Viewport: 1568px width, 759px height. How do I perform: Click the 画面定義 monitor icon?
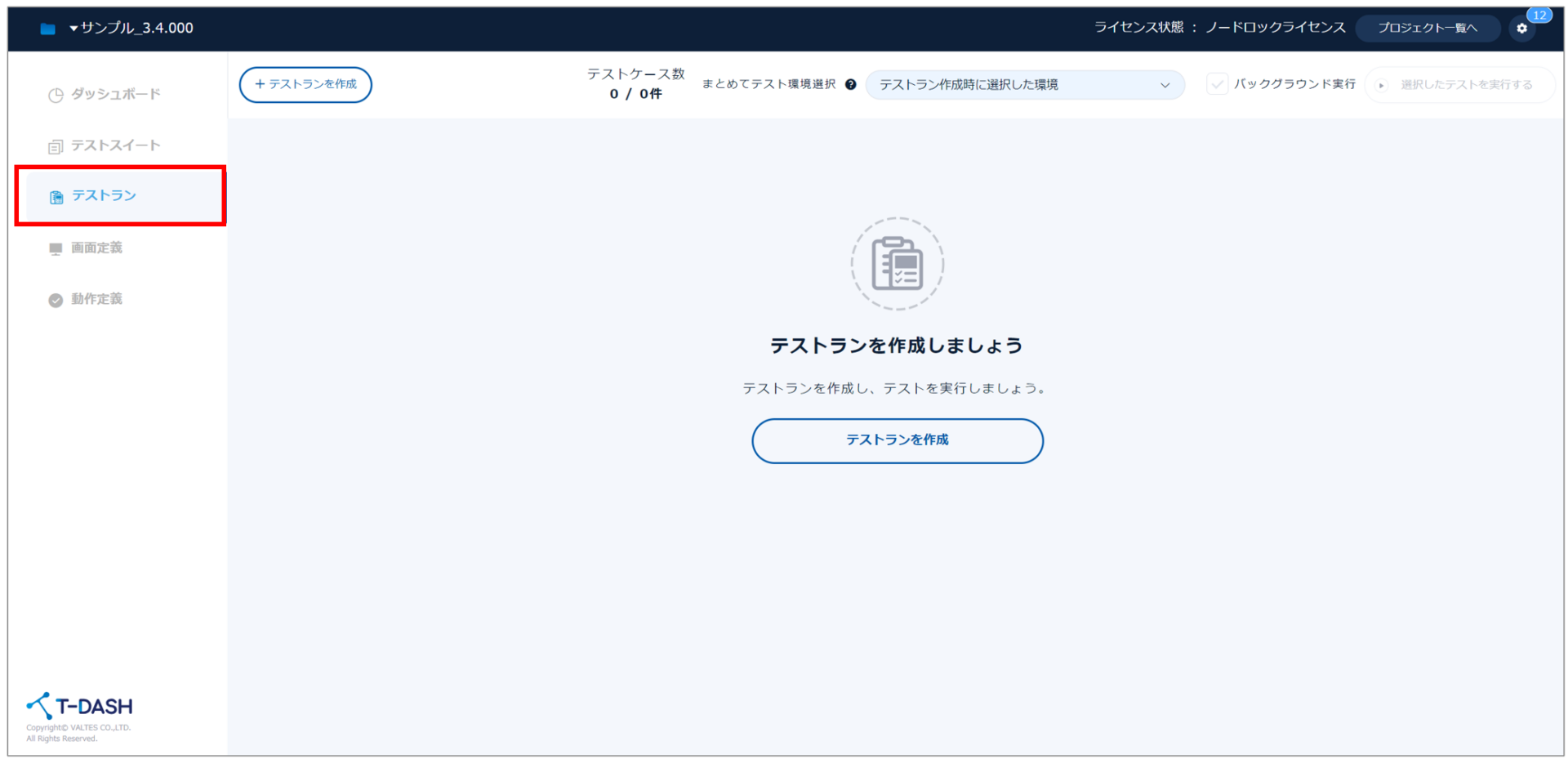(x=56, y=248)
